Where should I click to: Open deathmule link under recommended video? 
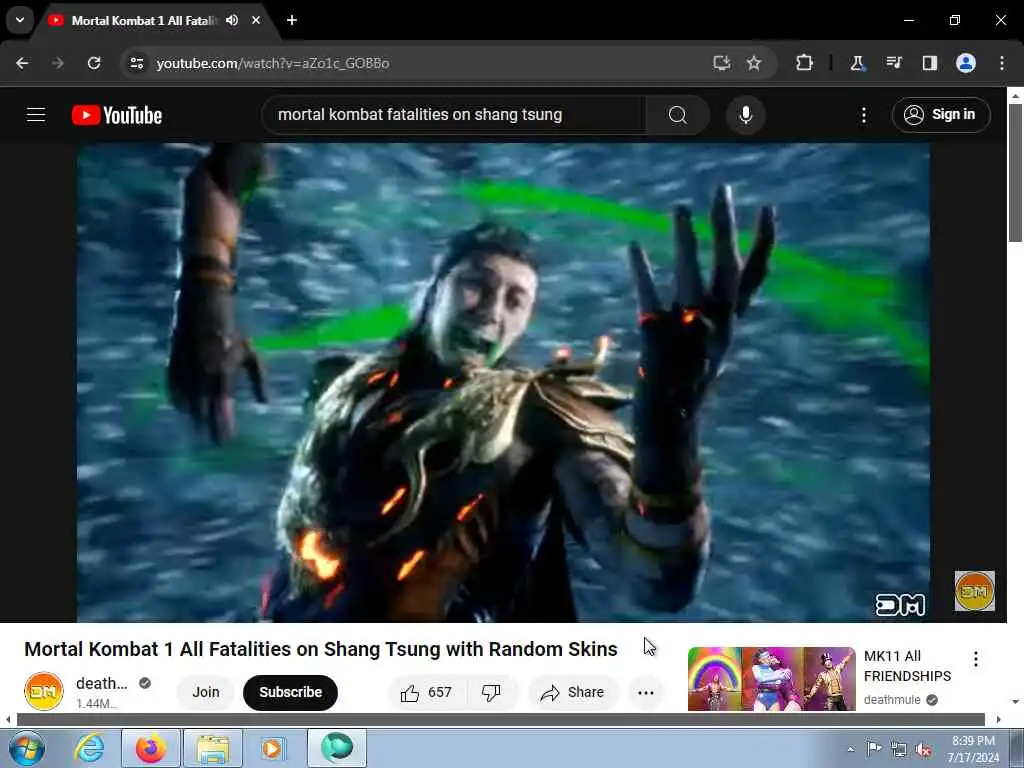(892, 699)
